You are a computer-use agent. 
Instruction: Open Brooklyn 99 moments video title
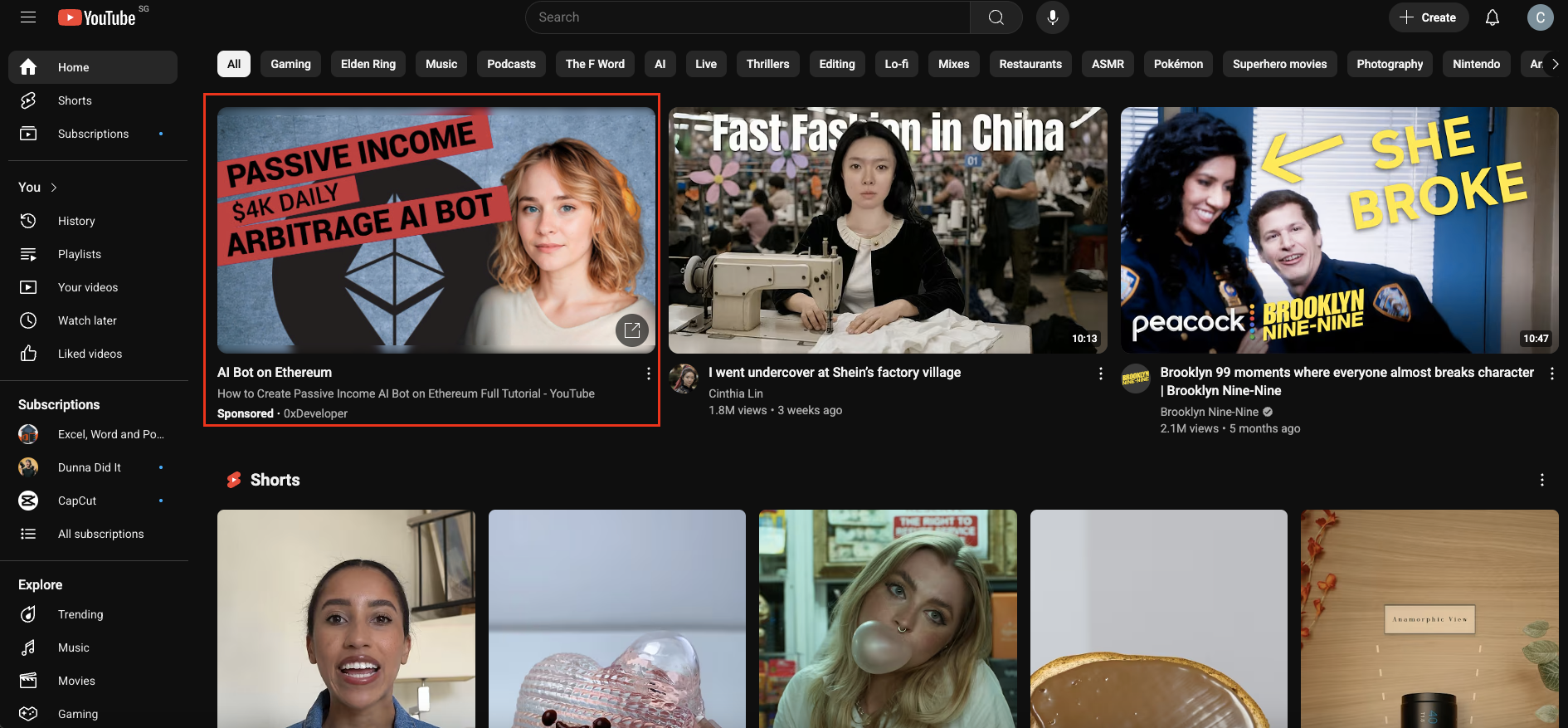click(x=1346, y=382)
